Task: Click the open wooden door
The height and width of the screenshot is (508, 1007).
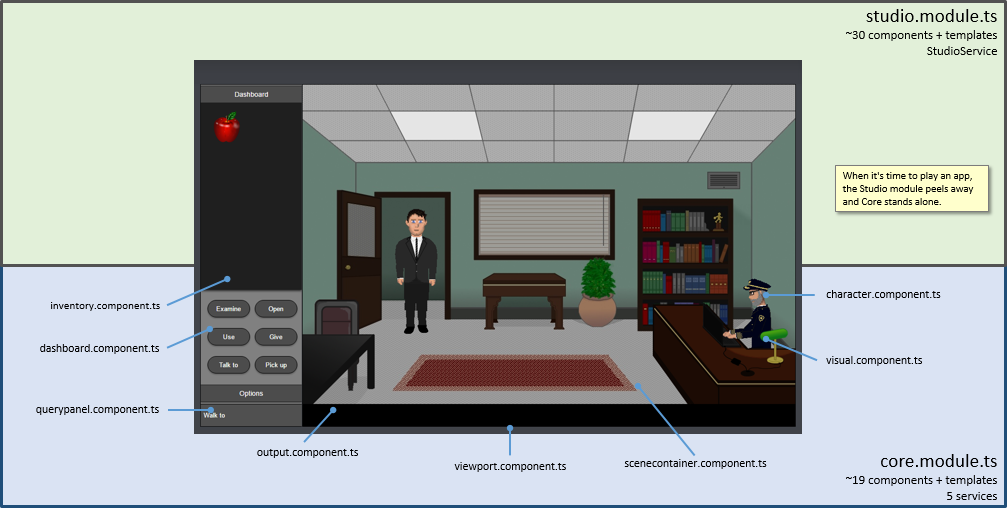Action: click(359, 259)
